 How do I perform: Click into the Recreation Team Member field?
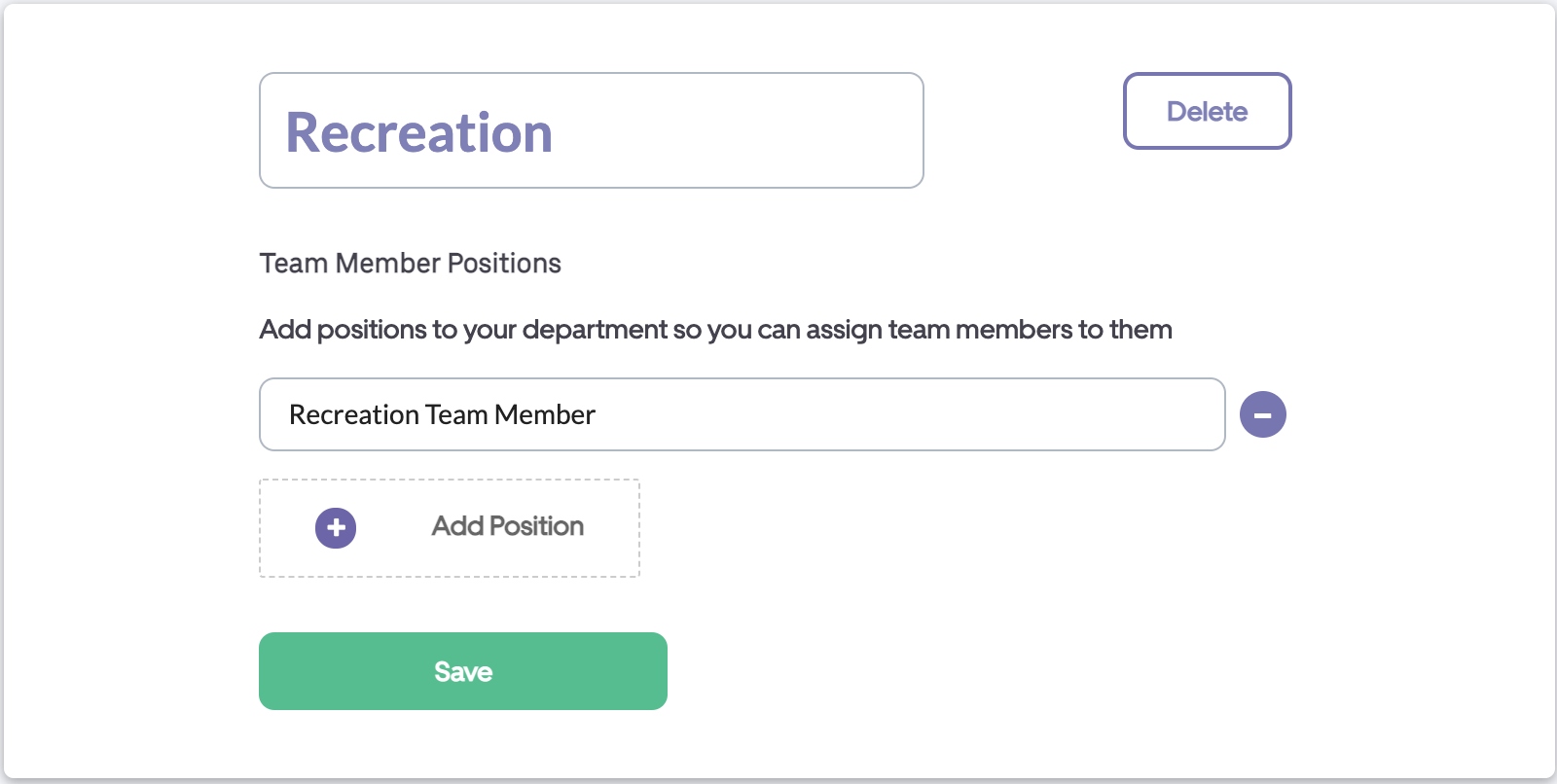[x=742, y=414]
